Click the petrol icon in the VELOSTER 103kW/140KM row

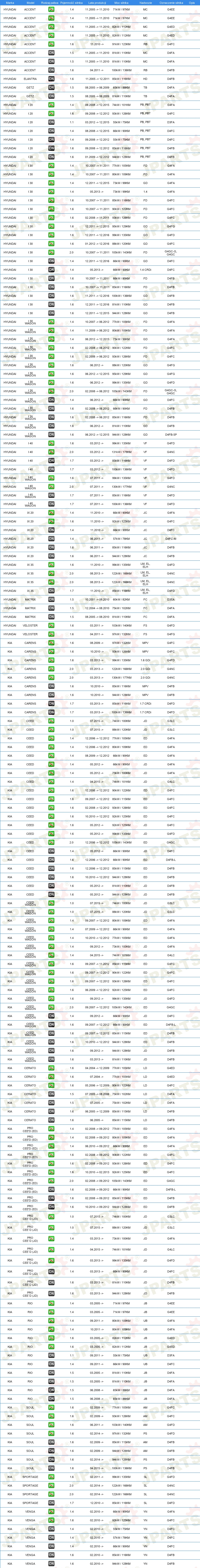tap(51, 626)
